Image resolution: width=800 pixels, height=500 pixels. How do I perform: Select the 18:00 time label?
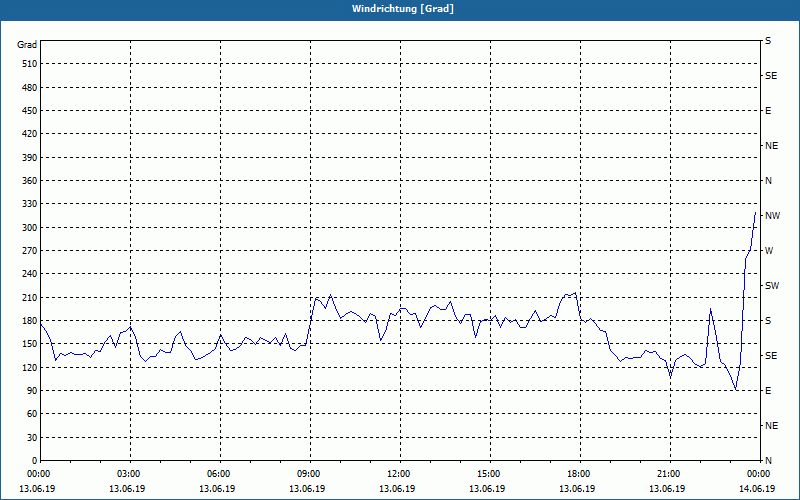tap(577, 473)
